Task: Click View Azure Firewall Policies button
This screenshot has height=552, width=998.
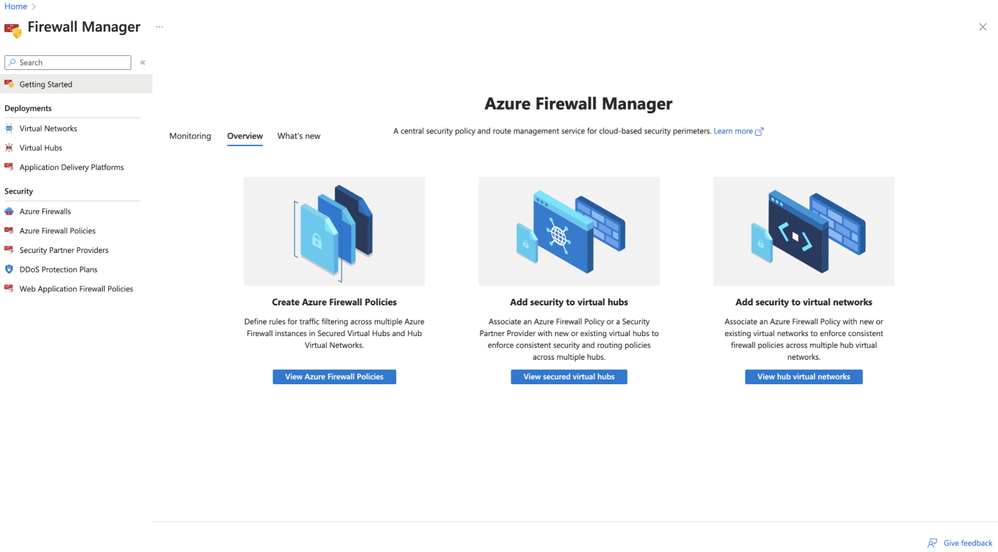Action: 334,377
